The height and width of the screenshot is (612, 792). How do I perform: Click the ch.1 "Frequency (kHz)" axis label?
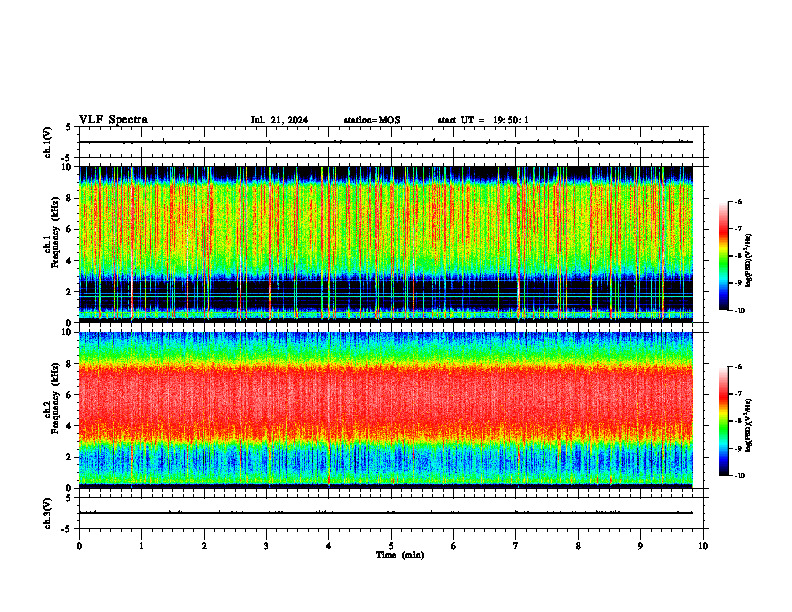(x=55, y=233)
